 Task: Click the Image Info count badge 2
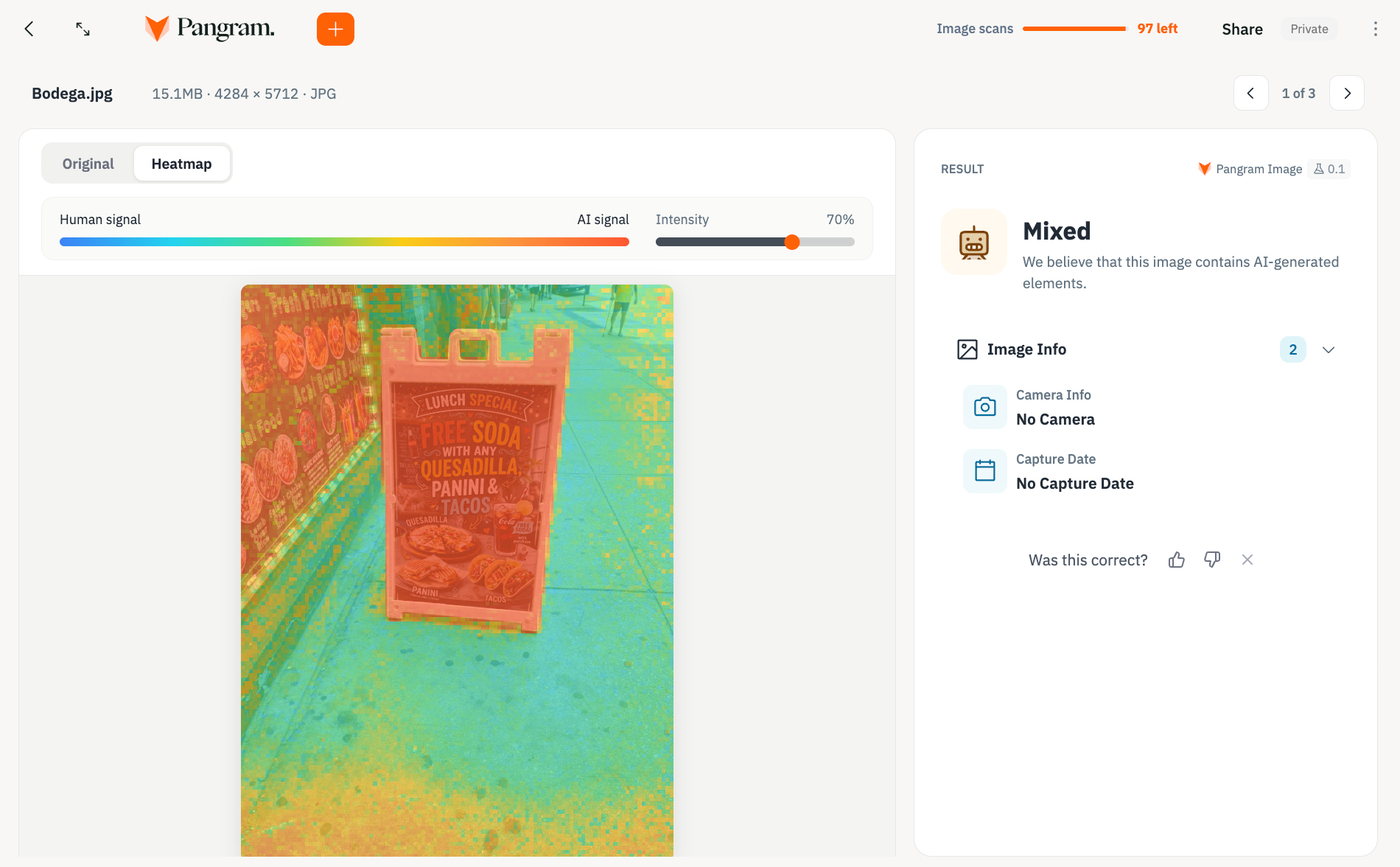[x=1293, y=349]
